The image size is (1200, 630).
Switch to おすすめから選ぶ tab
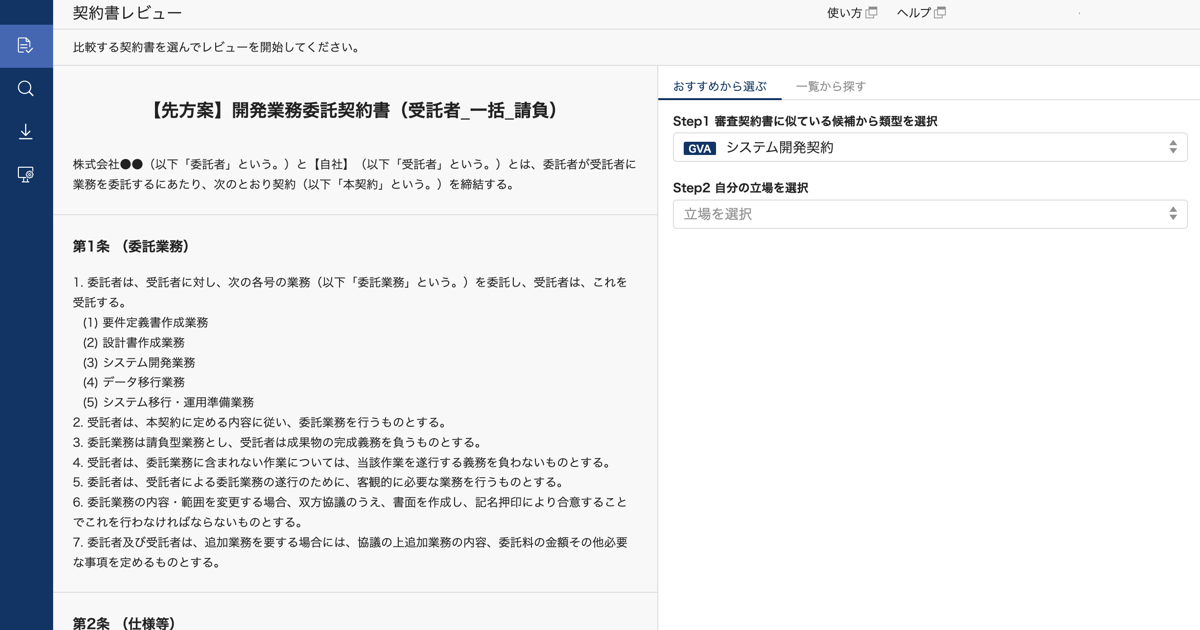point(720,87)
